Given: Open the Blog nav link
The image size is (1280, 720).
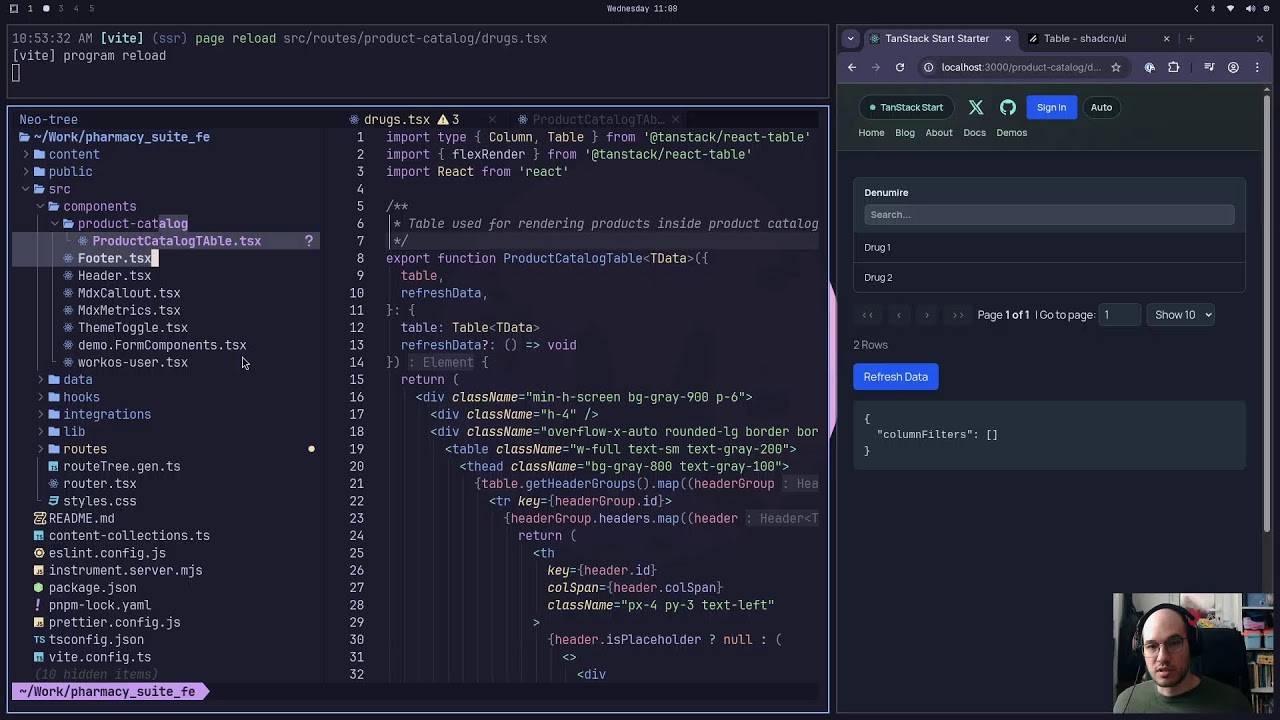Looking at the screenshot, I should [905, 132].
